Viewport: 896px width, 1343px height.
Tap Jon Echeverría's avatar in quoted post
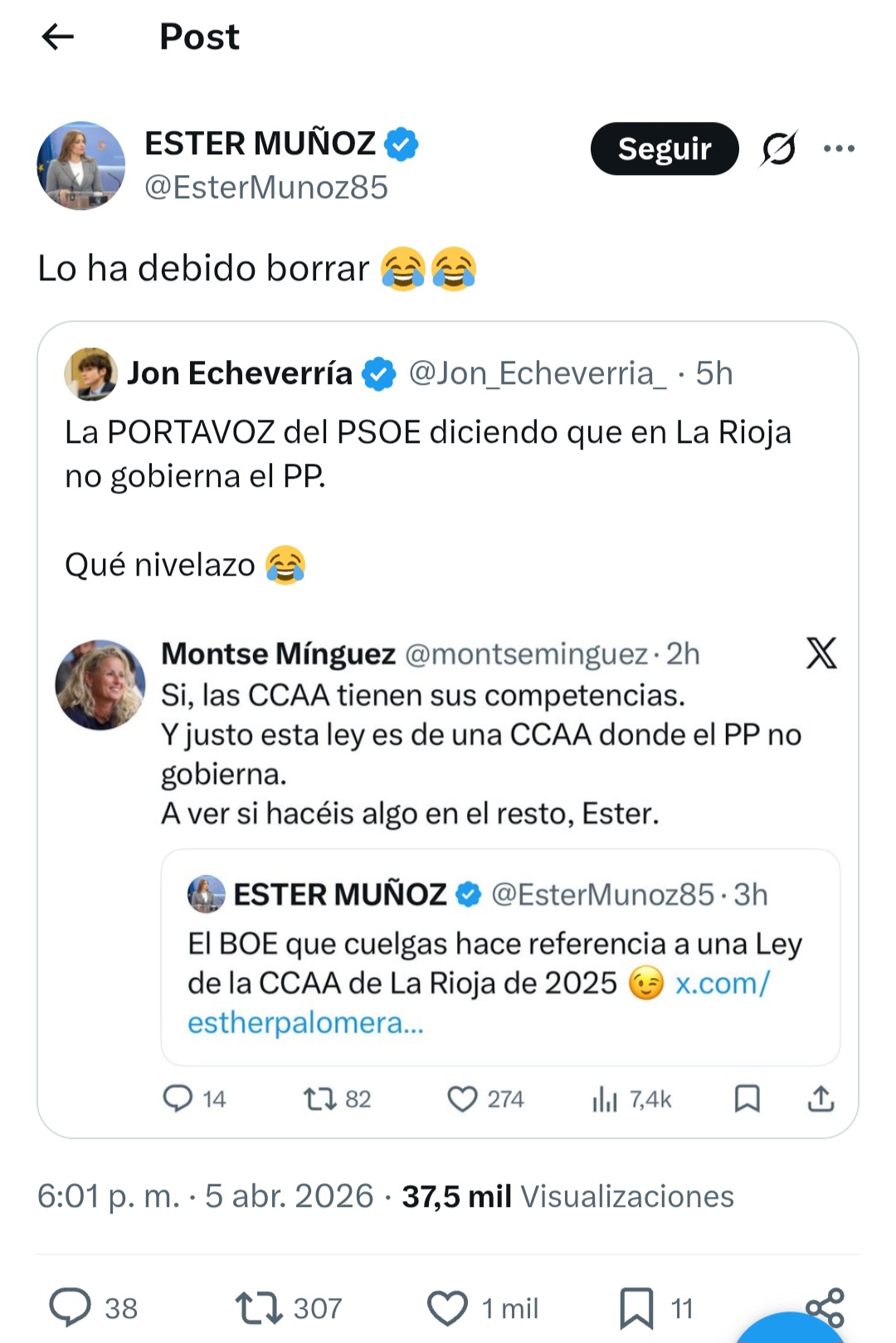[x=90, y=373]
